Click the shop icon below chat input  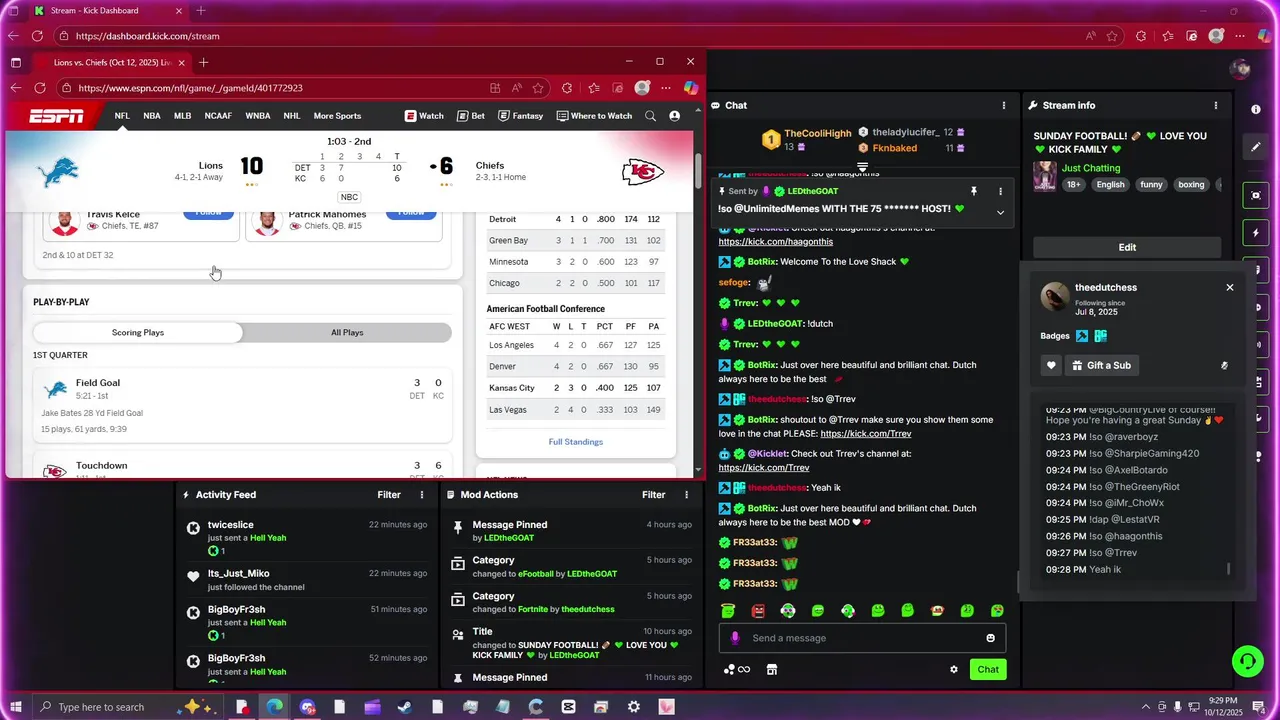[772, 669]
